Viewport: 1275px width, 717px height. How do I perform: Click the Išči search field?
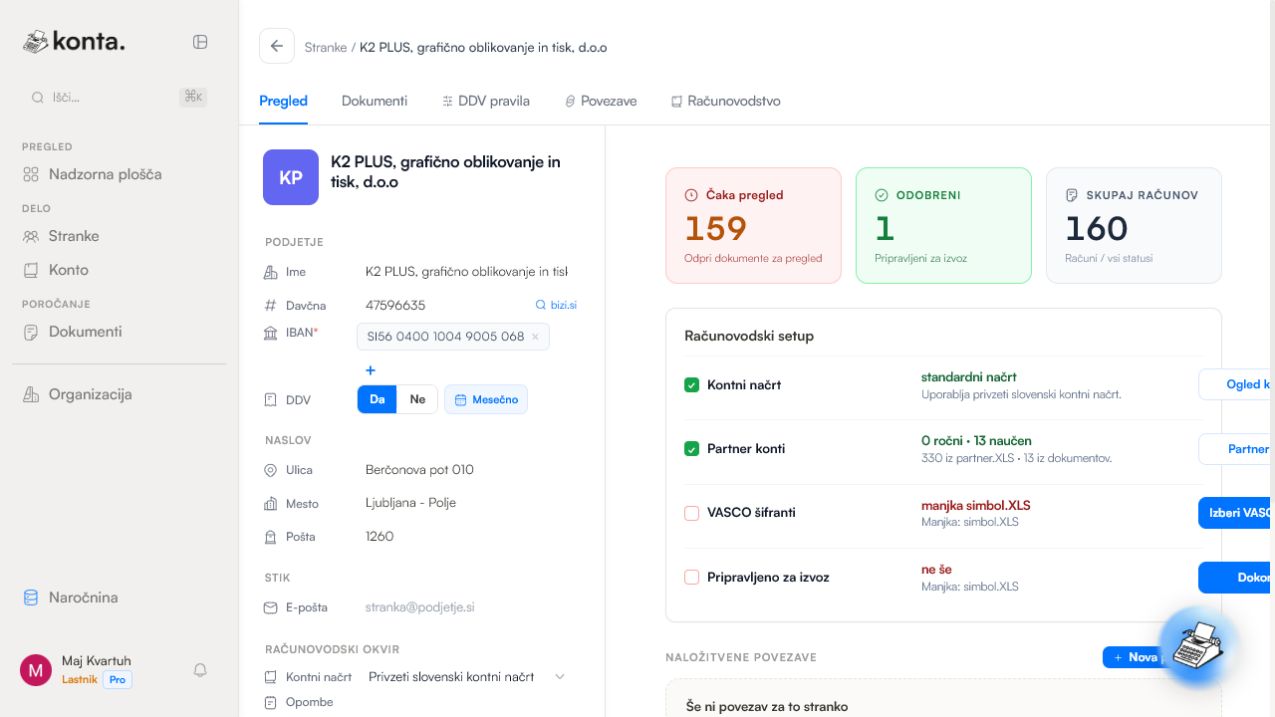click(118, 97)
